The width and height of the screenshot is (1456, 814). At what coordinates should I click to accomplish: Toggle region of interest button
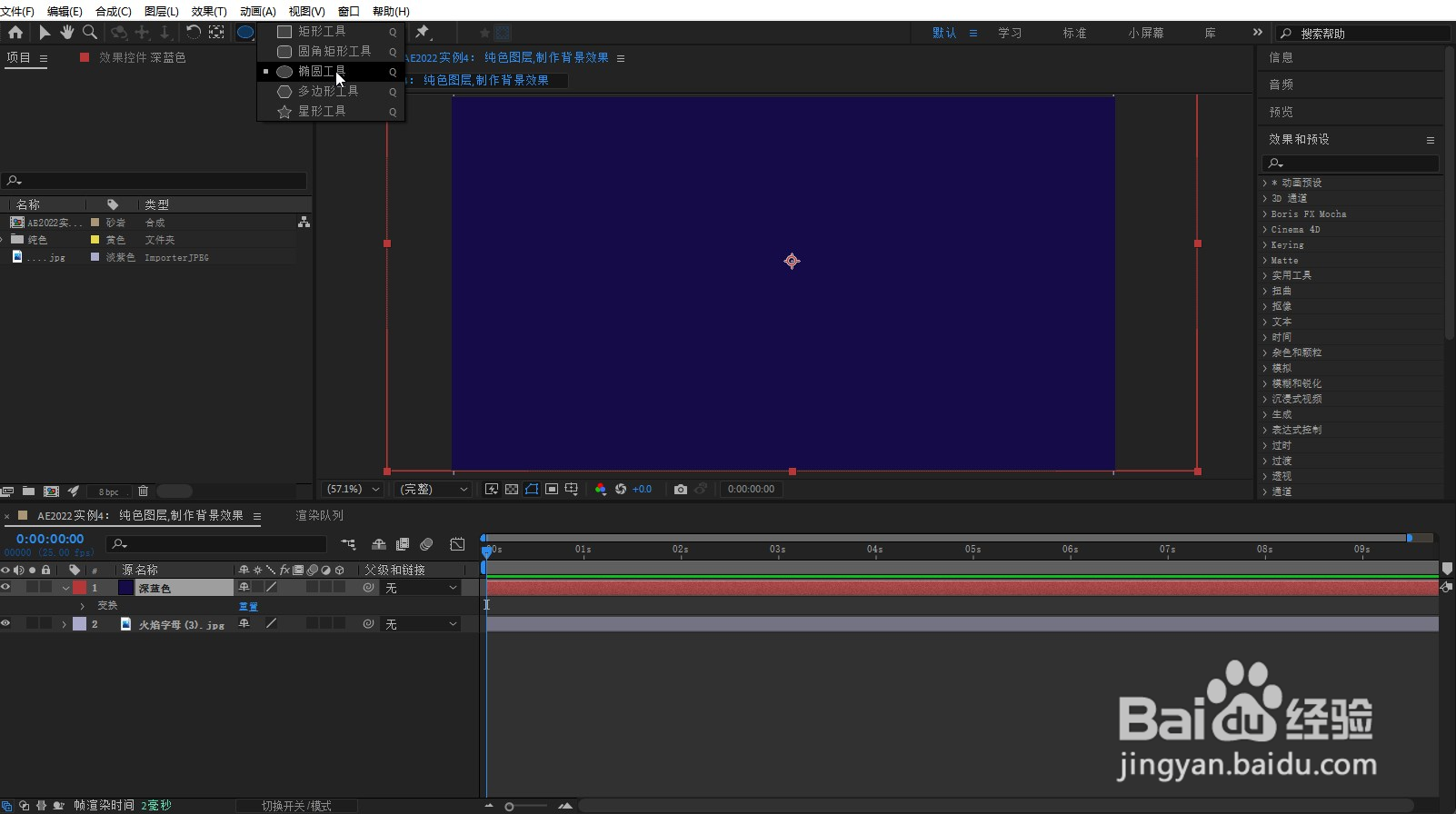point(552,489)
